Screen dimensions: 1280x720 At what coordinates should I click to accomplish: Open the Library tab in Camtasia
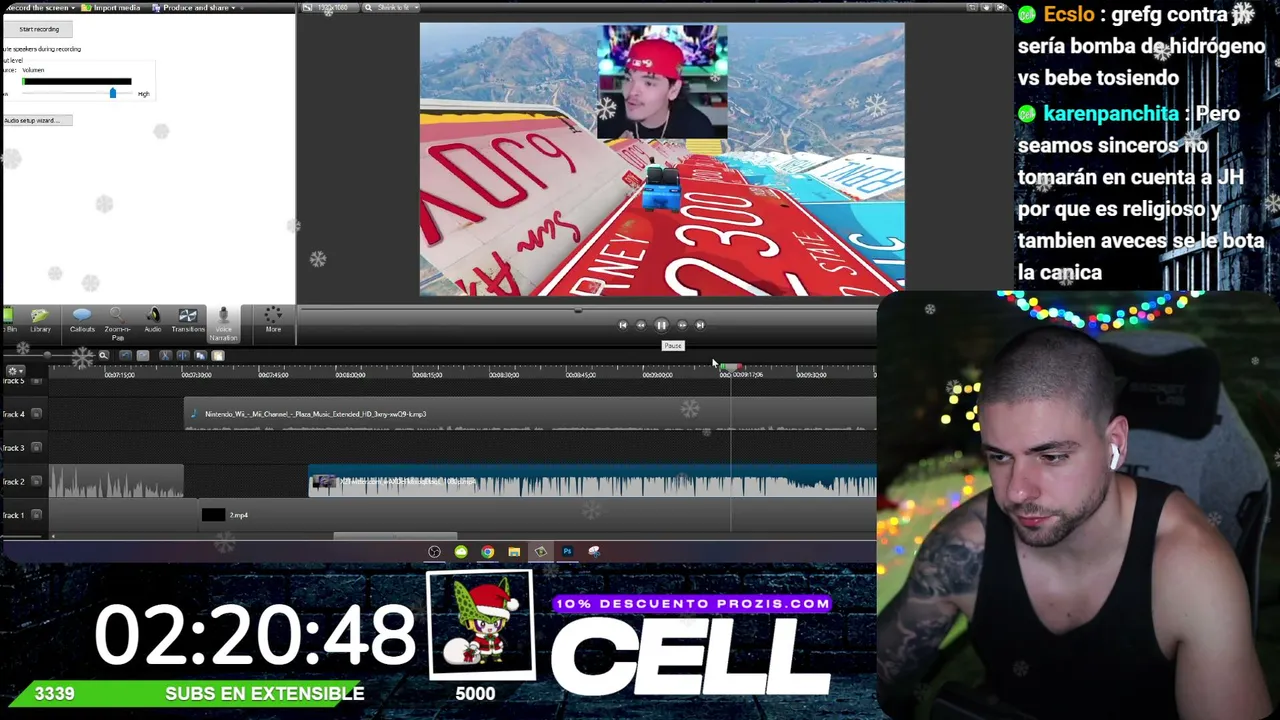click(40, 320)
